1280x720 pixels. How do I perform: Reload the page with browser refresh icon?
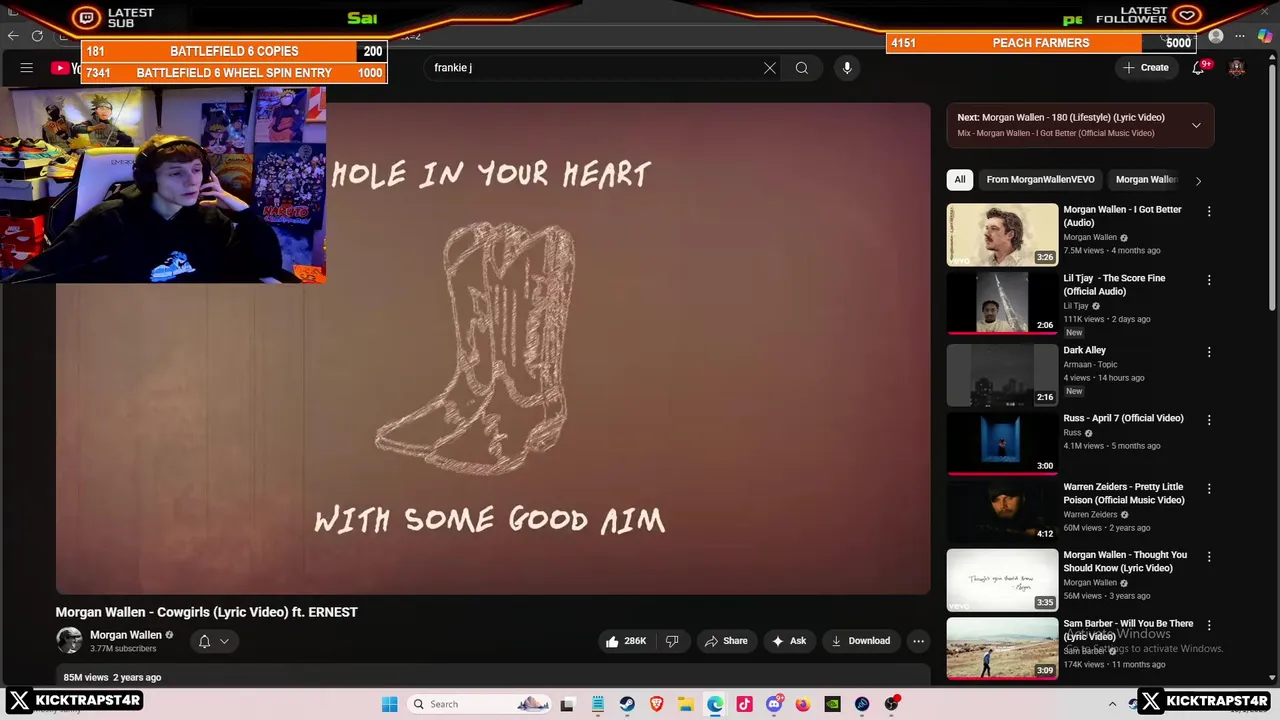(37, 36)
